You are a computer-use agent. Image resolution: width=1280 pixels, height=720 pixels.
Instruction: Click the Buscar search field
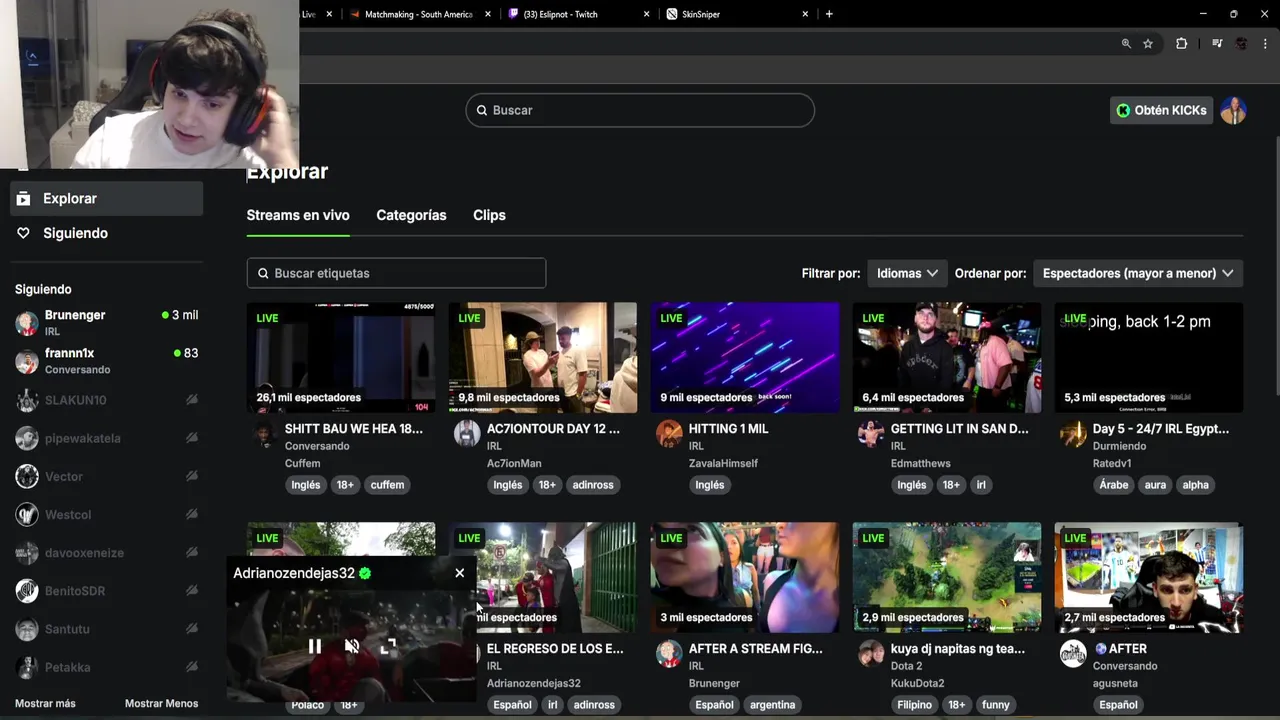click(x=640, y=110)
